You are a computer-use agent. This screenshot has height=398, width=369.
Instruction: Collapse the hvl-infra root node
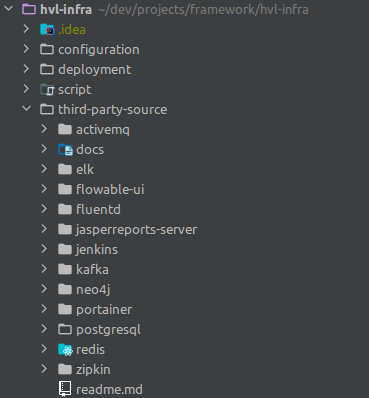[x=8, y=9]
